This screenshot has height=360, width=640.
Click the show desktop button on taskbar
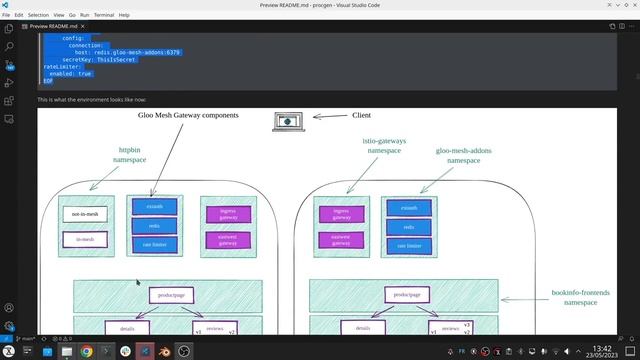pos(630,351)
